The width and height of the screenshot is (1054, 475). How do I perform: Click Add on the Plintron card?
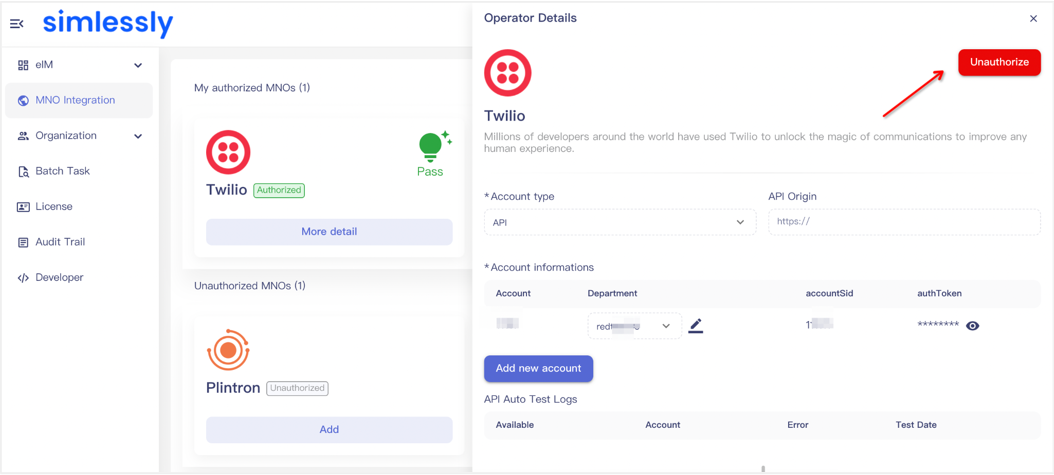click(329, 430)
